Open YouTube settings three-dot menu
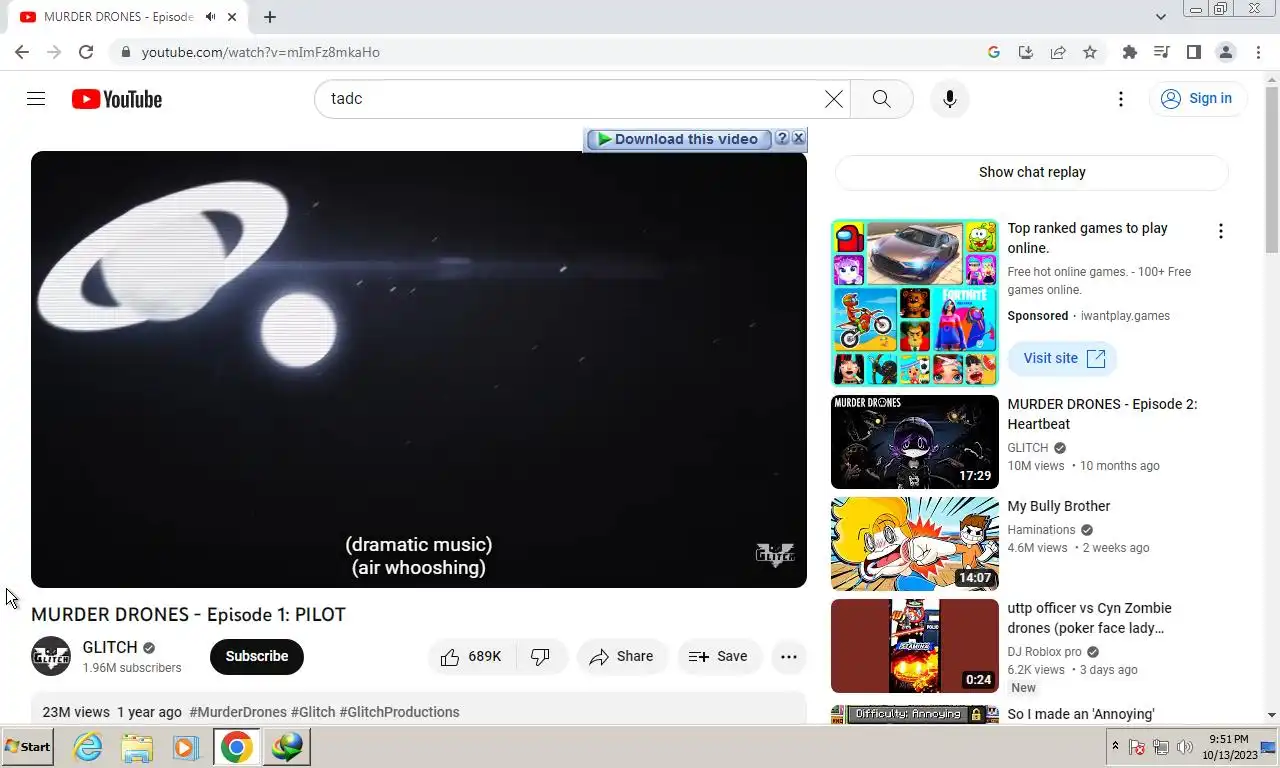The width and height of the screenshot is (1280, 768). [x=1121, y=99]
